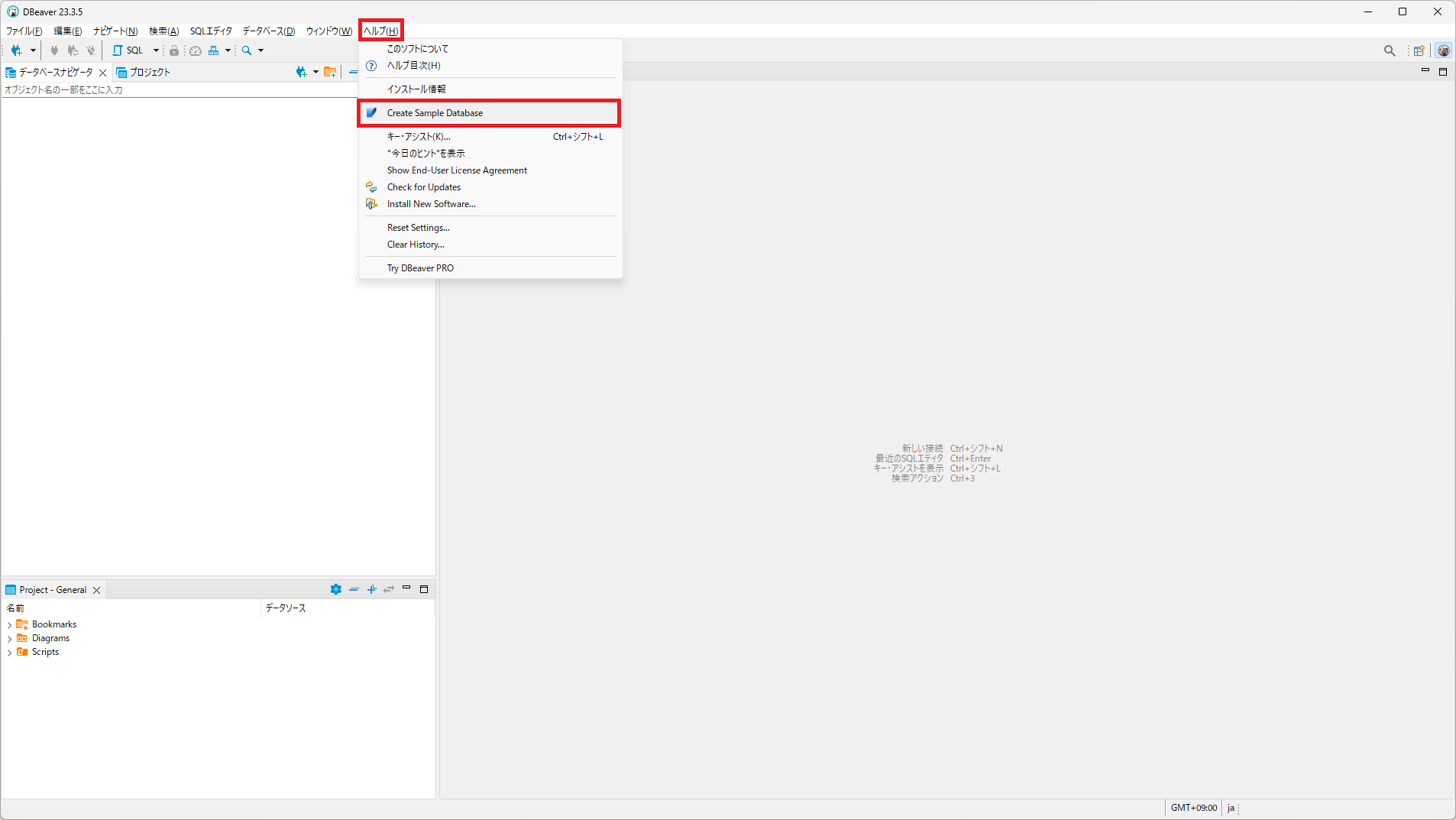
Task: Choose Check for Updates from Help menu
Action: pos(423,187)
